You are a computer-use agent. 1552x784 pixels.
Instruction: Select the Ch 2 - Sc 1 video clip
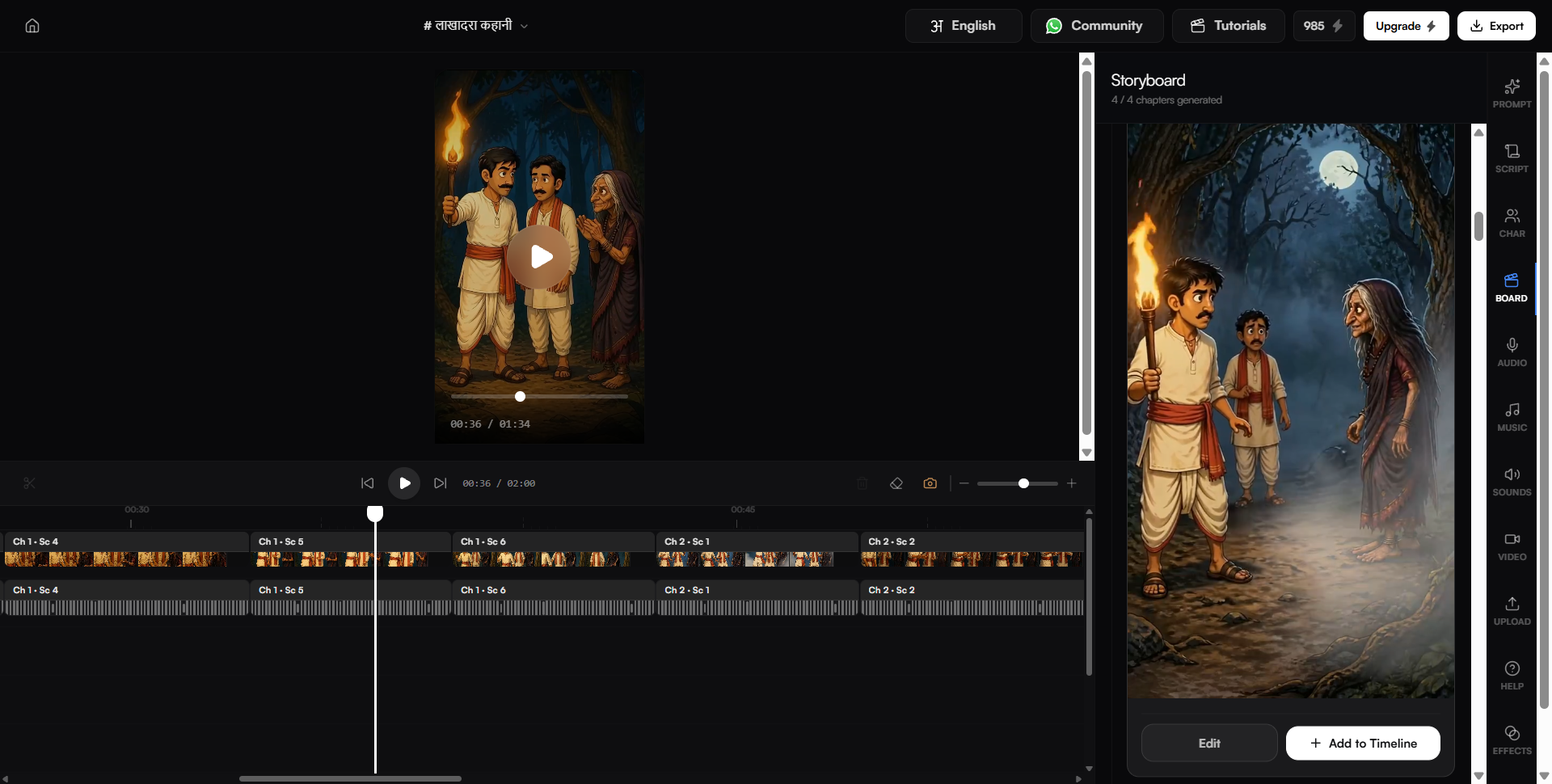(757, 550)
